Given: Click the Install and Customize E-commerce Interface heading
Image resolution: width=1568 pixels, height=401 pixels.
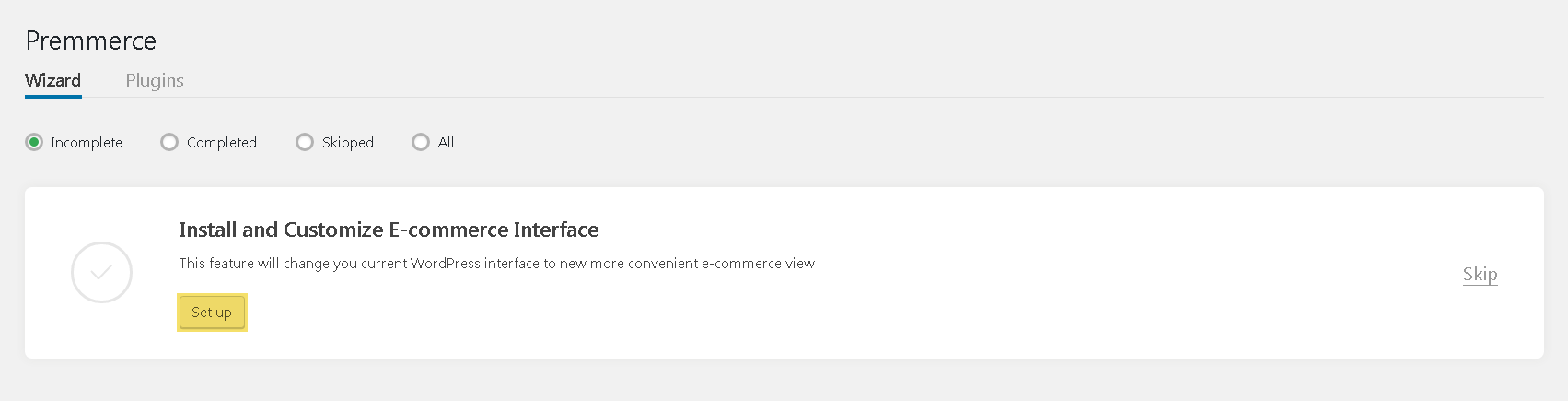Looking at the screenshot, I should coord(389,230).
